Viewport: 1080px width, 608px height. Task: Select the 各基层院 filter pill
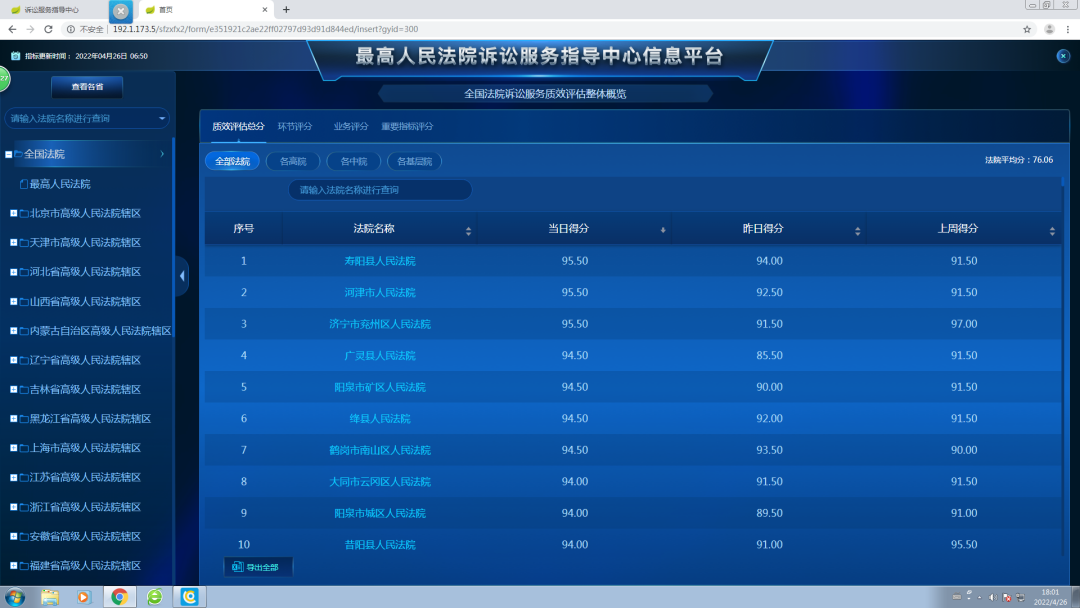[x=414, y=161]
